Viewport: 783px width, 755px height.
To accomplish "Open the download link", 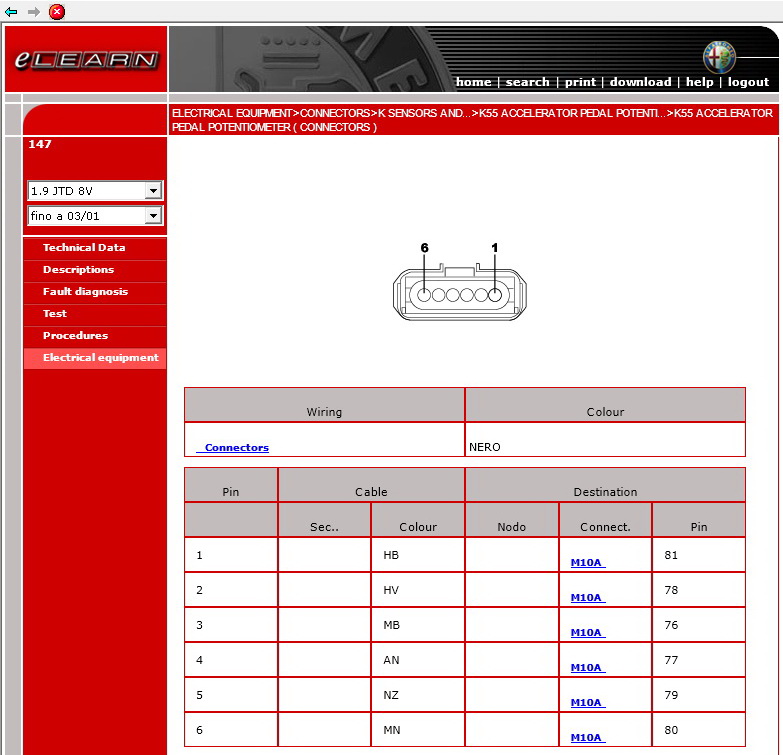I will [640, 82].
